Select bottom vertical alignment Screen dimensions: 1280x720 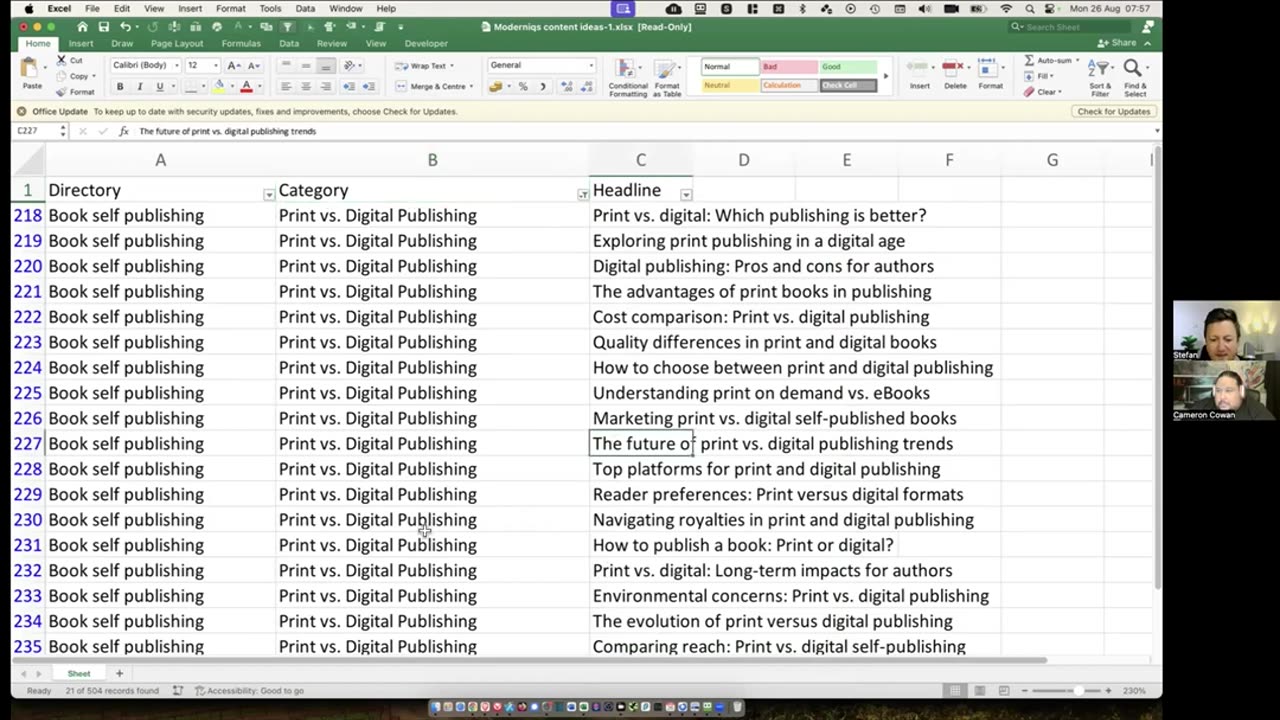(x=325, y=66)
